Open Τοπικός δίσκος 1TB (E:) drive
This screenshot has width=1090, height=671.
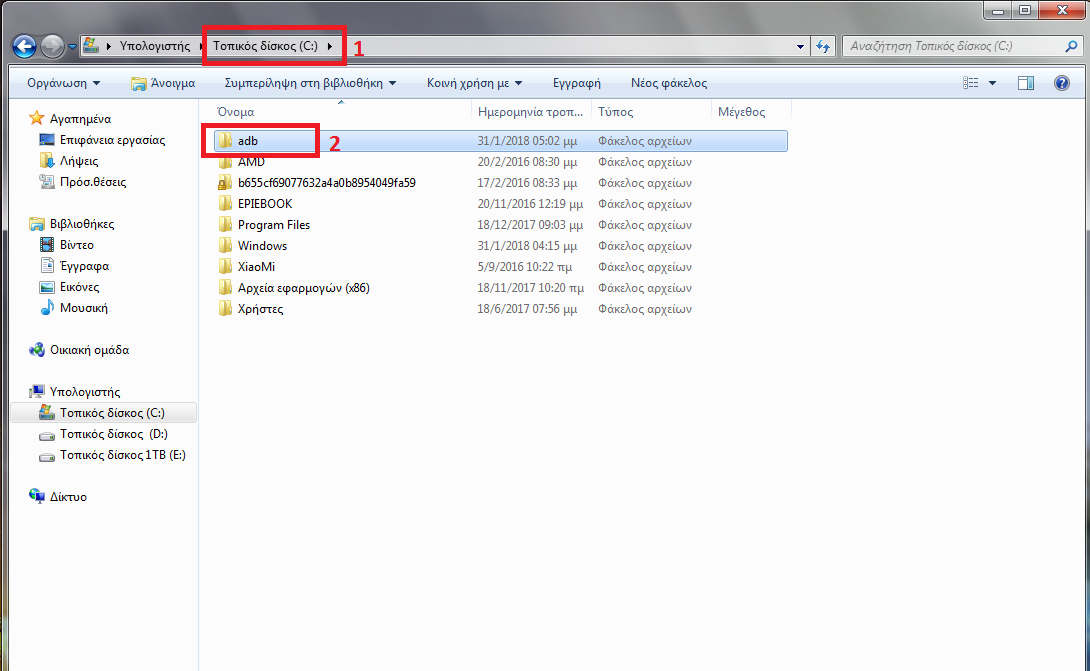122,455
